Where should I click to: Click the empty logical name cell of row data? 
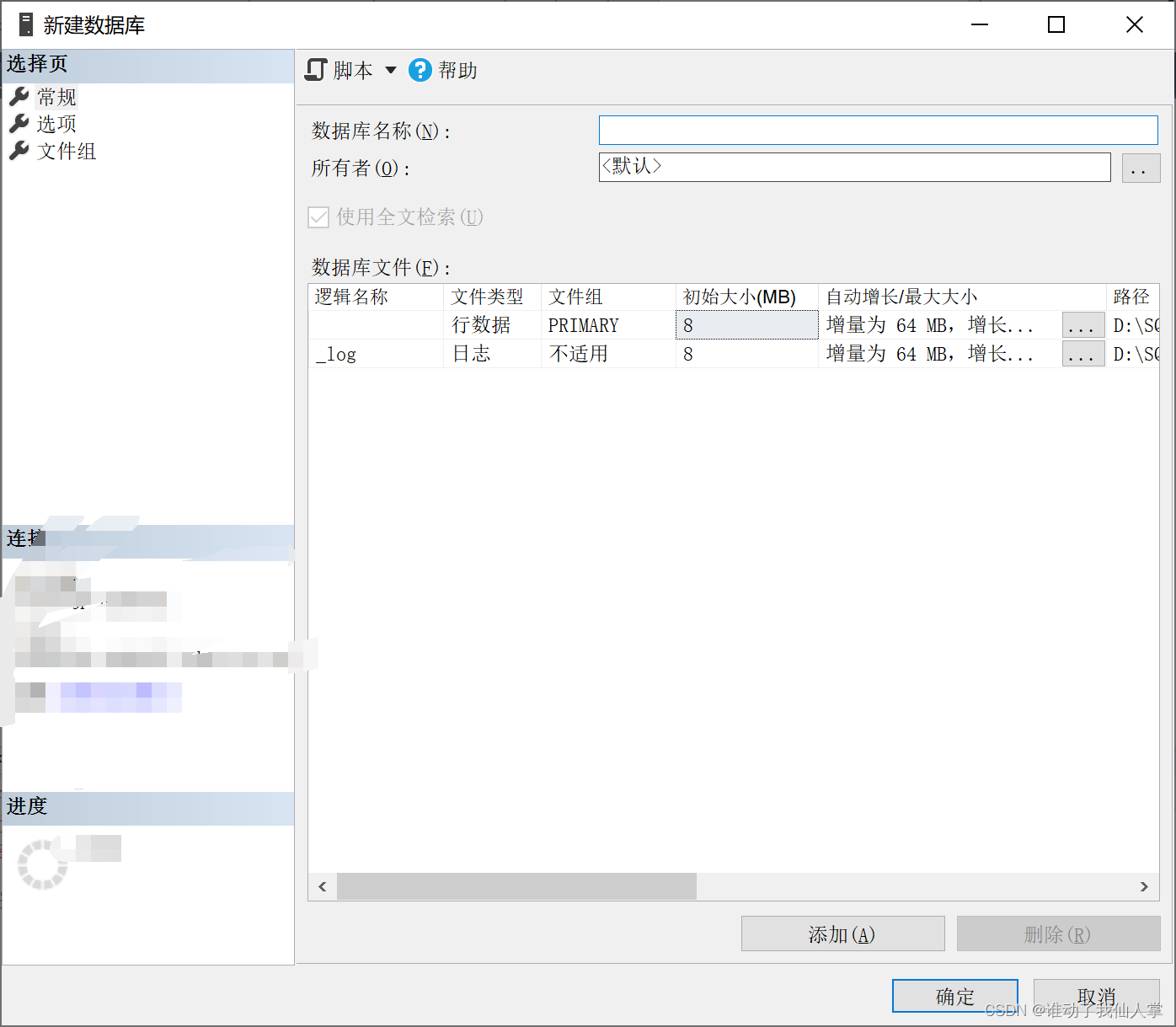(x=376, y=325)
